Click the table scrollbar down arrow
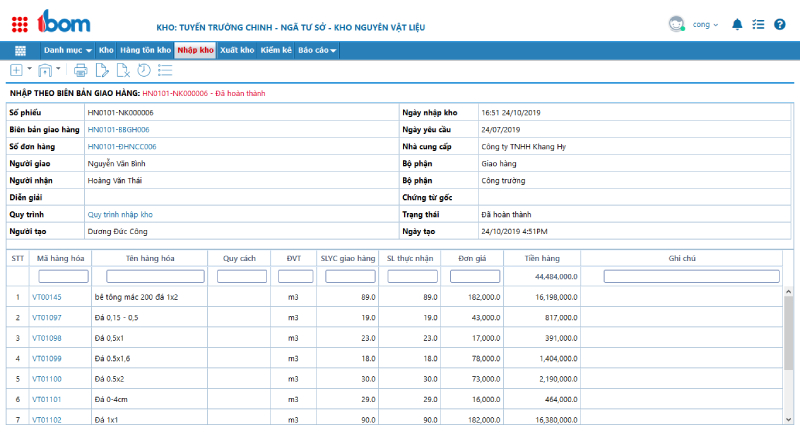The width and height of the screenshot is (800, 446). (x=788, y=419)
